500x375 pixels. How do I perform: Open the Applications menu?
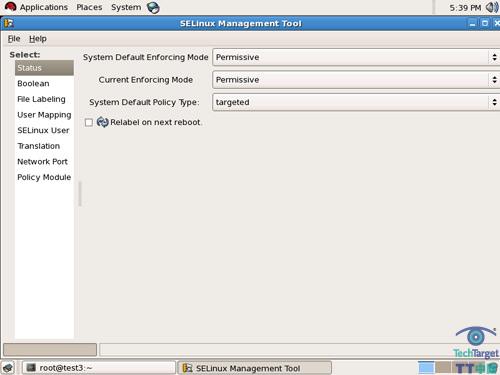point(44,7)
